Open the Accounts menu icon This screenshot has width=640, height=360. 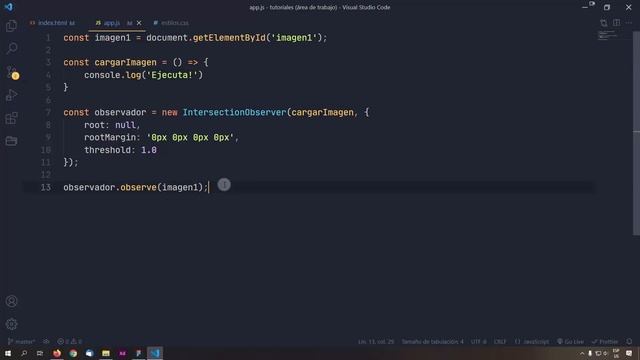[11, 301]
